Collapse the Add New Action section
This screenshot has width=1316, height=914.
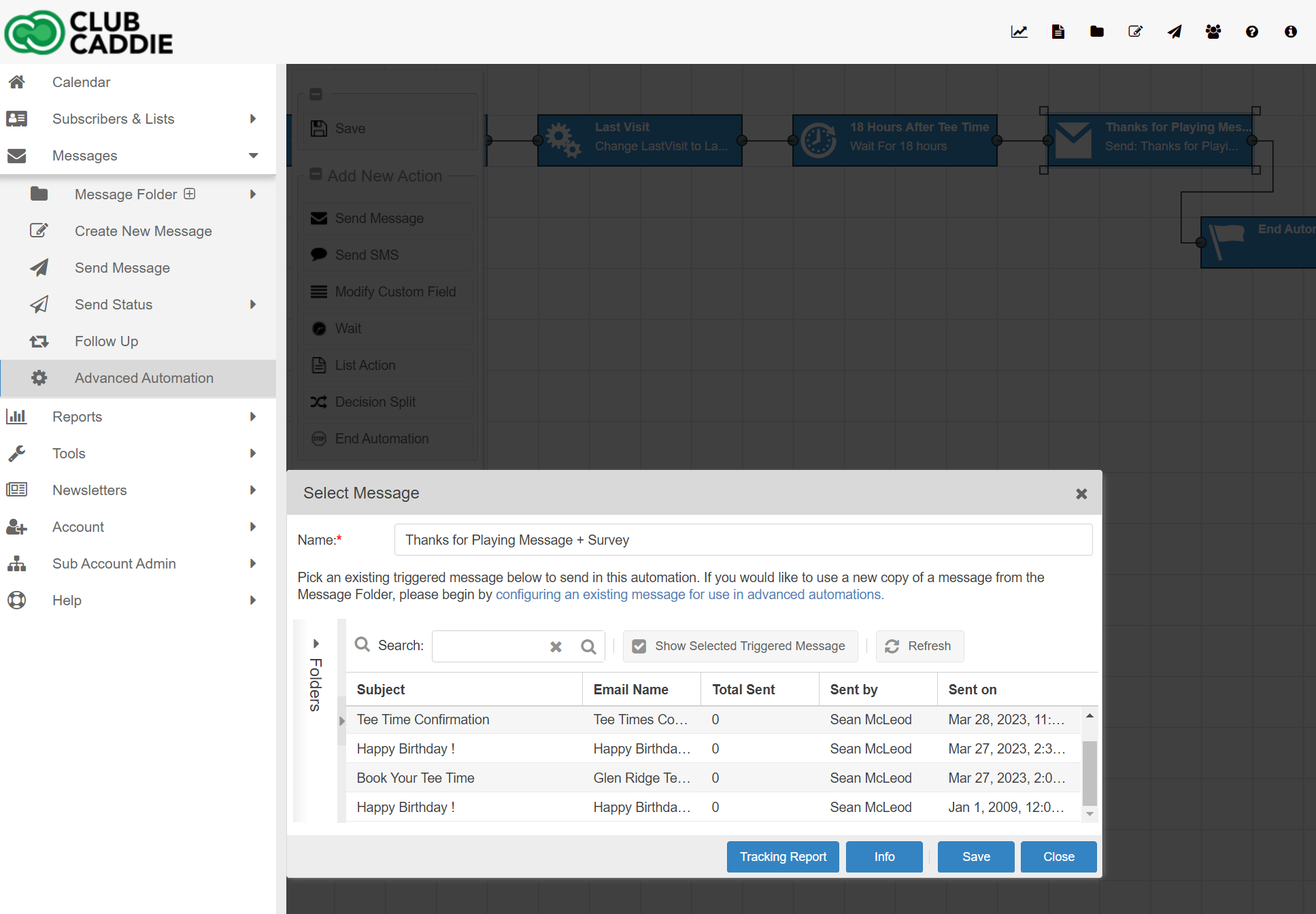click(x=316, y=175)
